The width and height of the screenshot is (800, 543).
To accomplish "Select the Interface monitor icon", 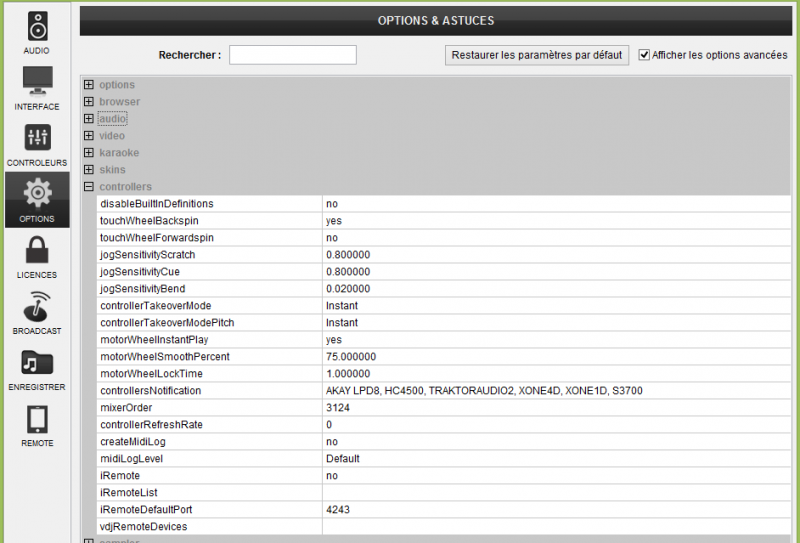I will click(x=37, y=81).
